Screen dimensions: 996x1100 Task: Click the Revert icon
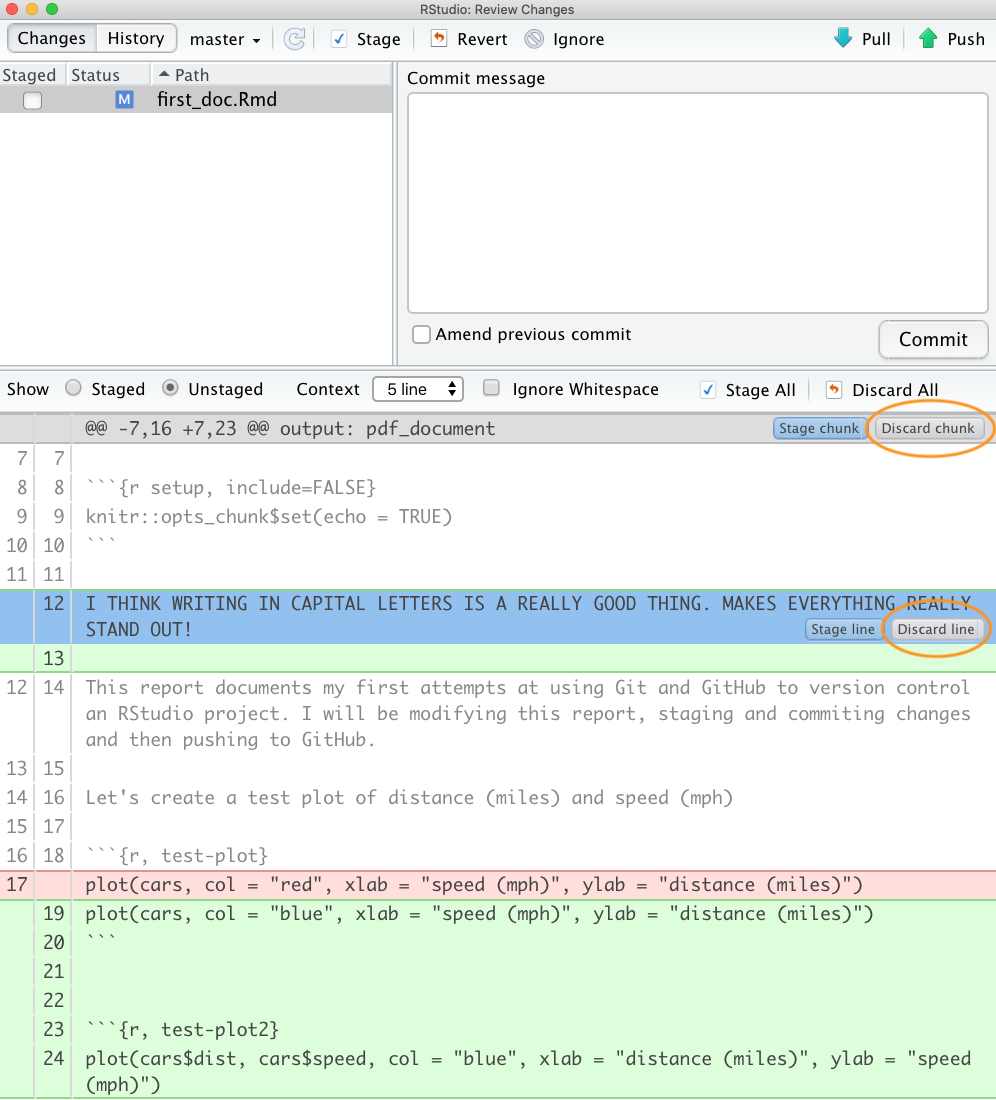click(438, 38)
